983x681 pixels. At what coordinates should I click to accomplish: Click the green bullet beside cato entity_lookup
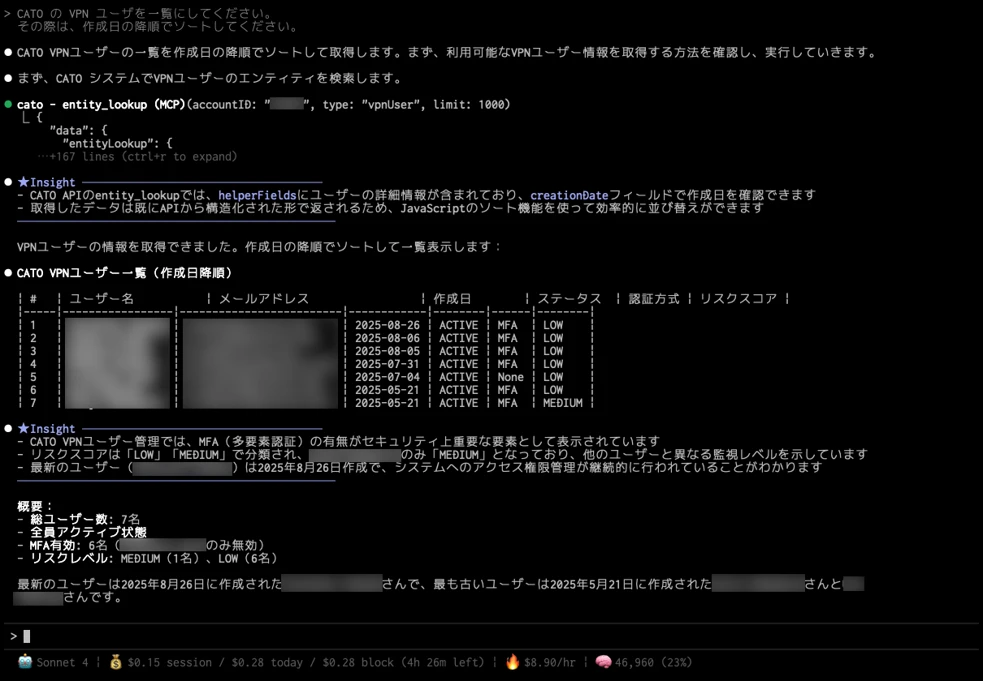(8, 104)
